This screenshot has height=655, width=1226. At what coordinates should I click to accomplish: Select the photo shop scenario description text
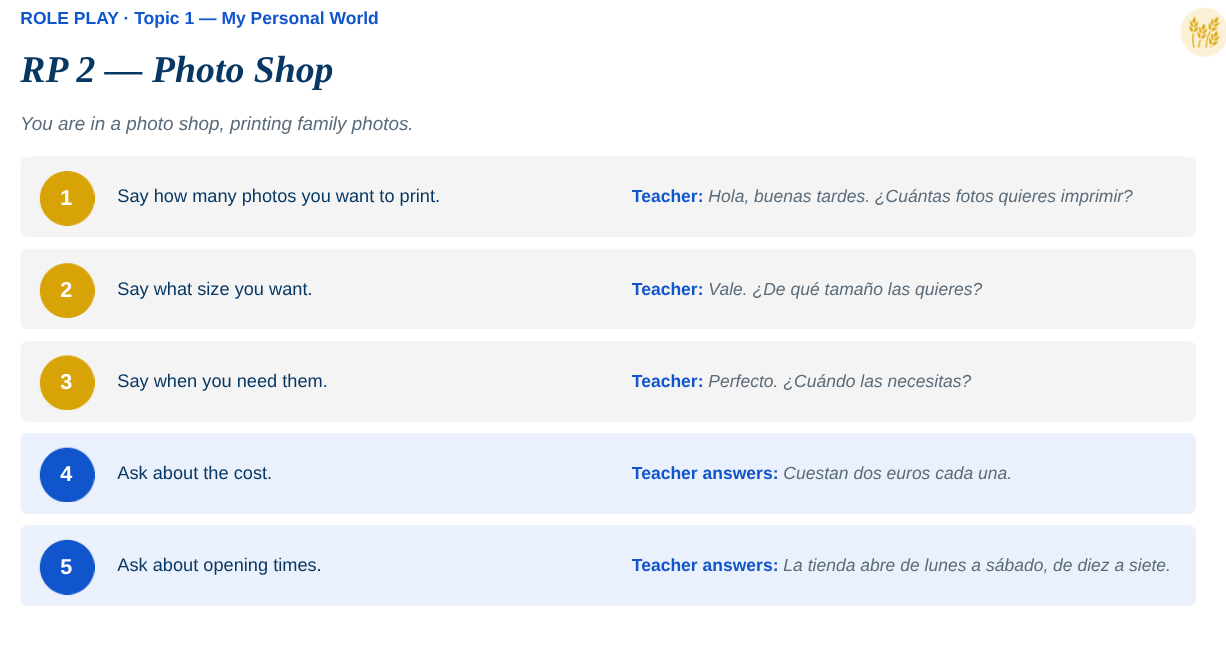217,124
